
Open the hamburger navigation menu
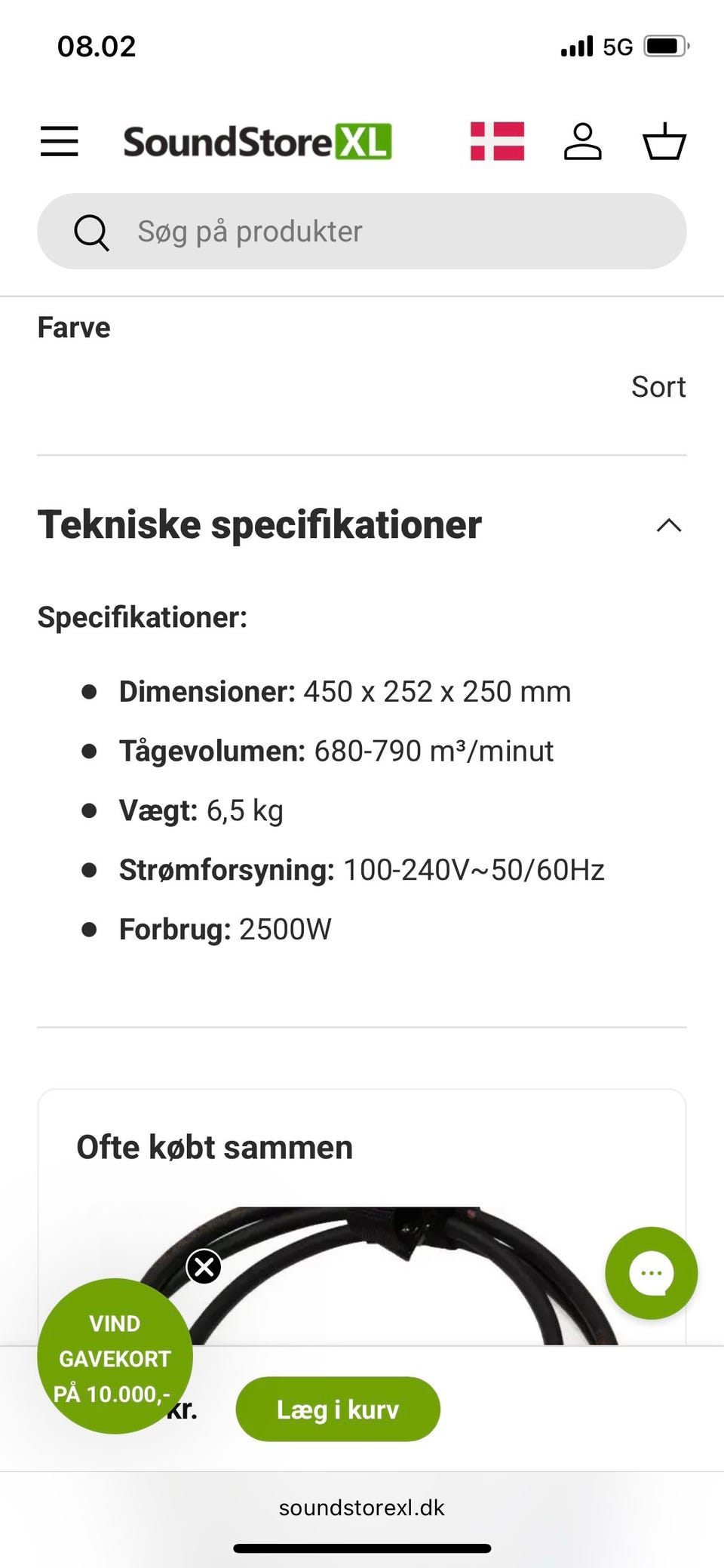[x=60, y=141]
